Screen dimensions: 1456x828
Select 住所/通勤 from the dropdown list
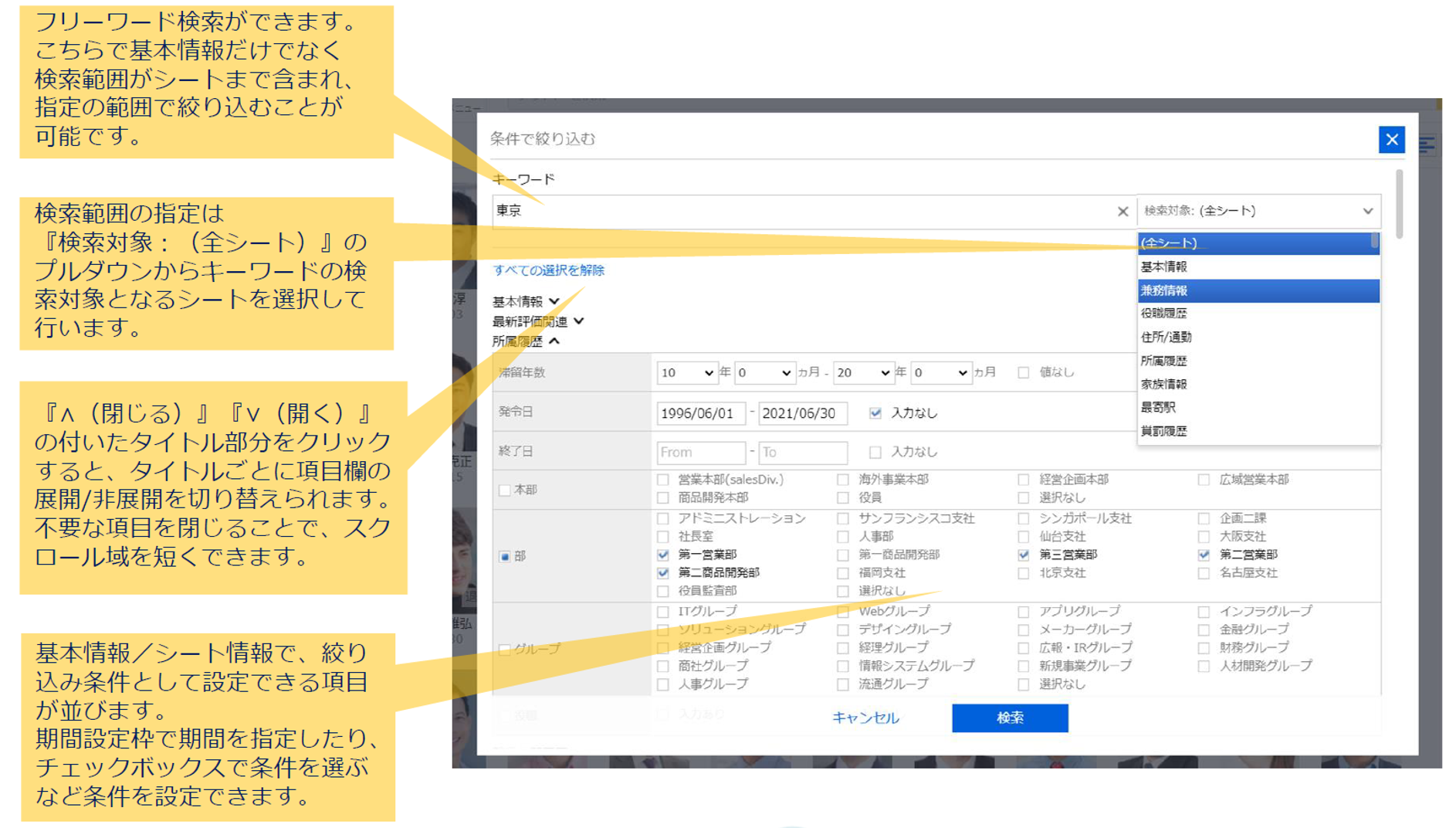pos(1258,337)
